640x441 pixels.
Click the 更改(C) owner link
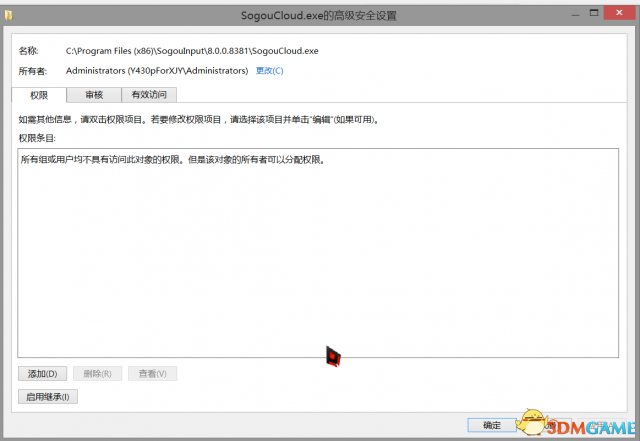[x=269, y=71]
